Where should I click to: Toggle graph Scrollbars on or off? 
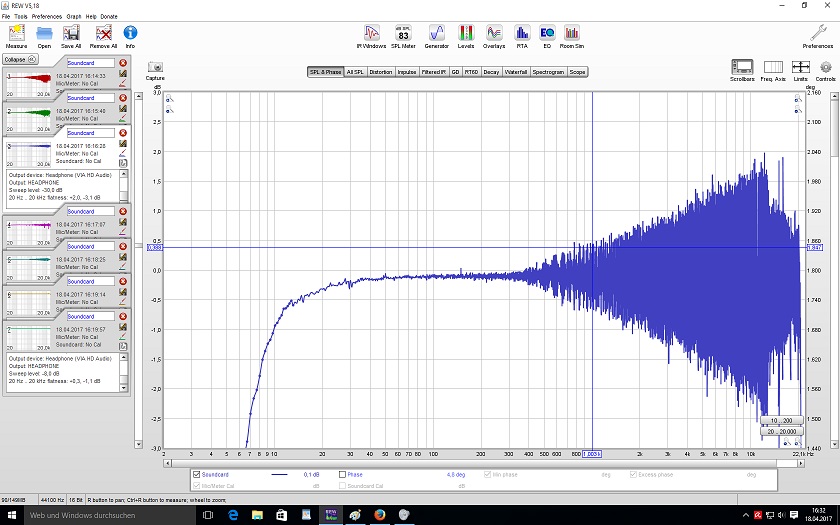point(742,68)
